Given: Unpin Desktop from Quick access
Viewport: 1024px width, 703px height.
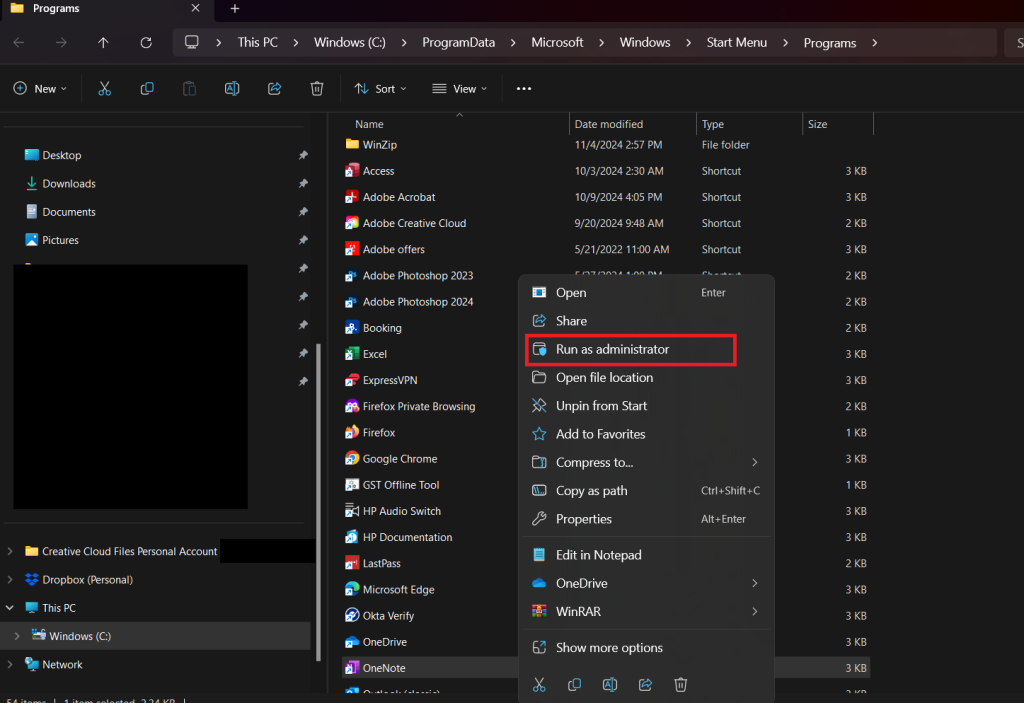Looking at the screenshot, I should tap(303, 155).
